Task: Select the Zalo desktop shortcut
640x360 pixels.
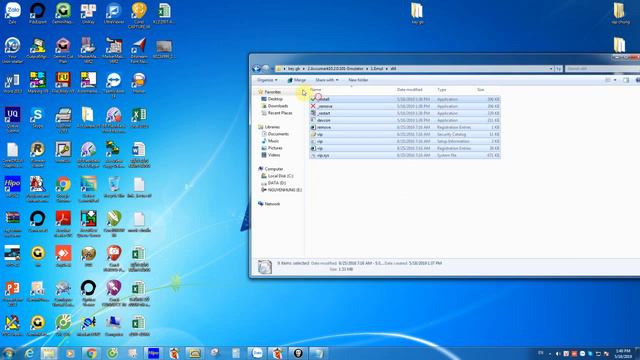Action: (13, 13)
